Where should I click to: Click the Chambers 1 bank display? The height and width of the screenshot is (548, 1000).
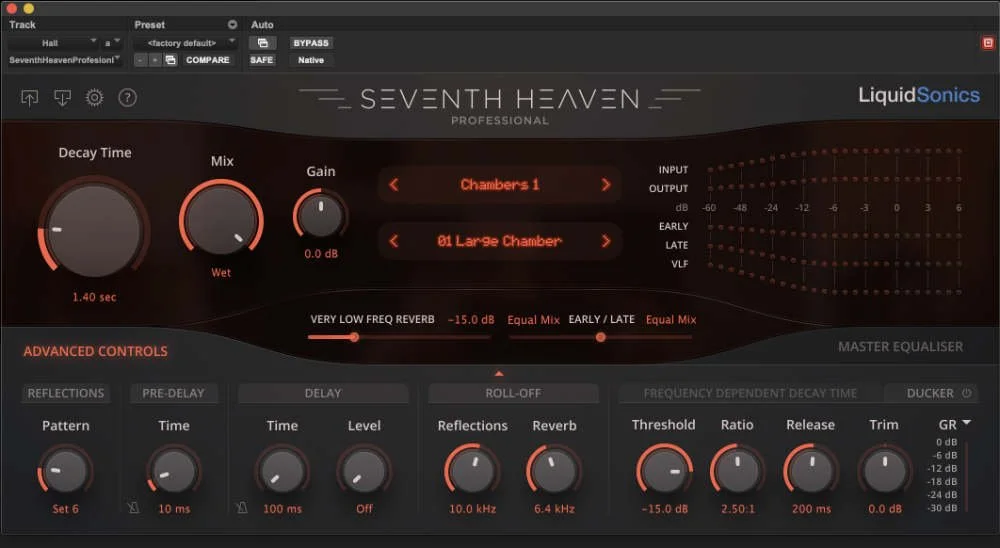click(499, 184)
